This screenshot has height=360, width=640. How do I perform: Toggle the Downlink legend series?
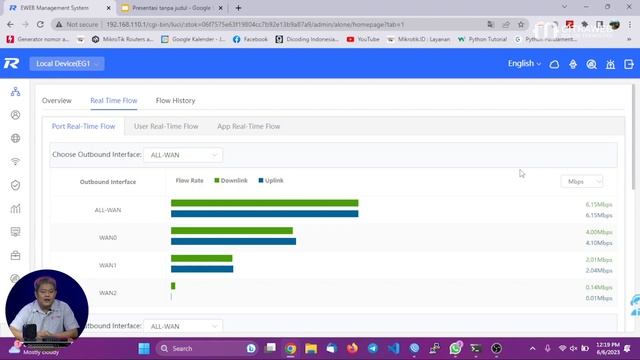click(x=231, y=180)
